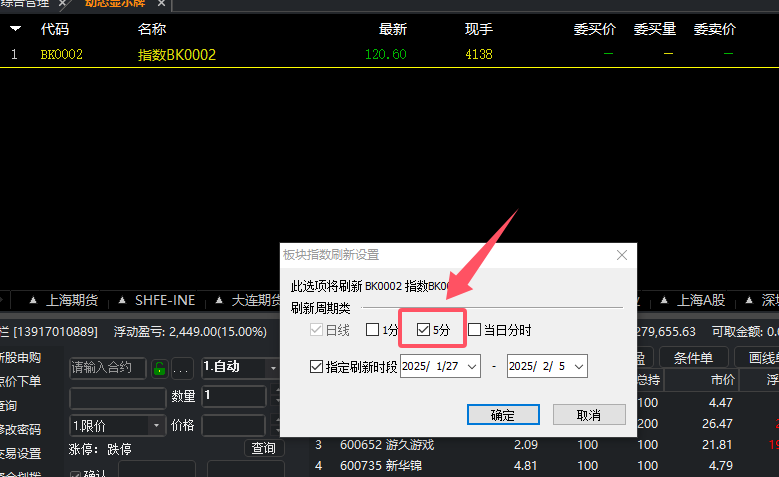This screenshot has width=779, height=477.
Task: Click the blank field above 1.限价 dropdown
Action: point(117,398)
